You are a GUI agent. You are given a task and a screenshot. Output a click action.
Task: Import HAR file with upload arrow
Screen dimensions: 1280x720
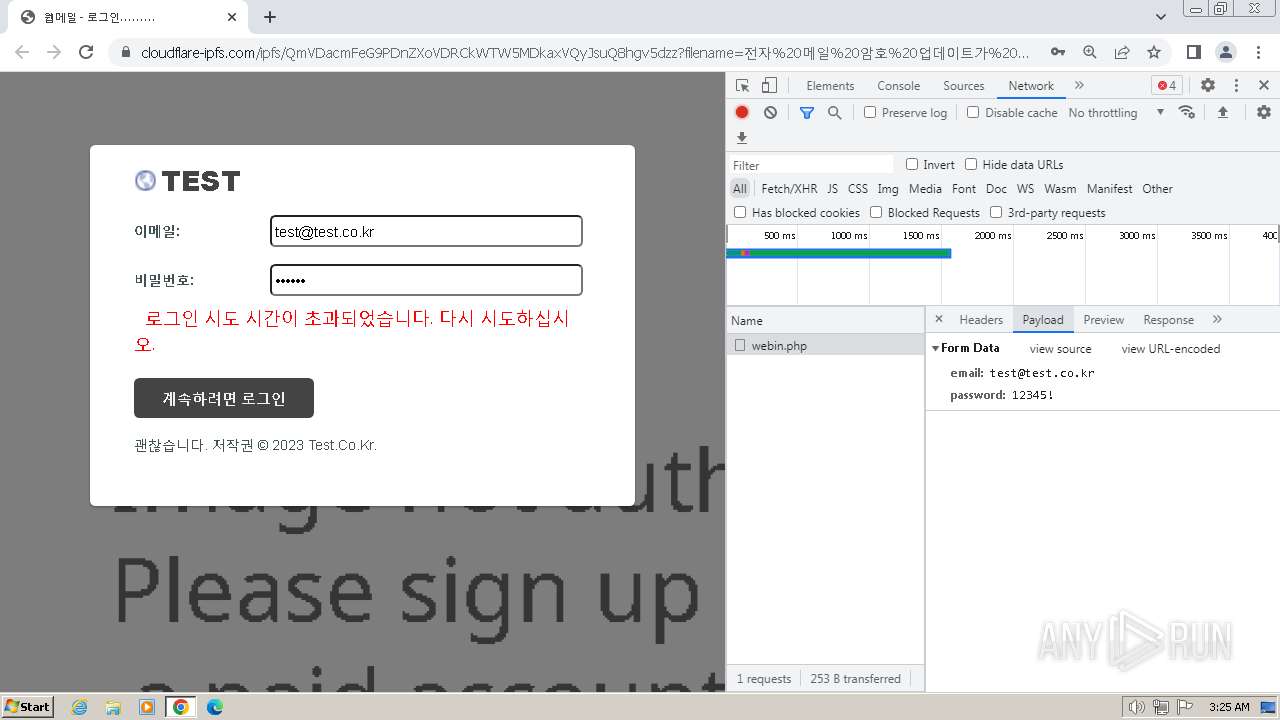pyautogui.click(x=1222, y=112)
